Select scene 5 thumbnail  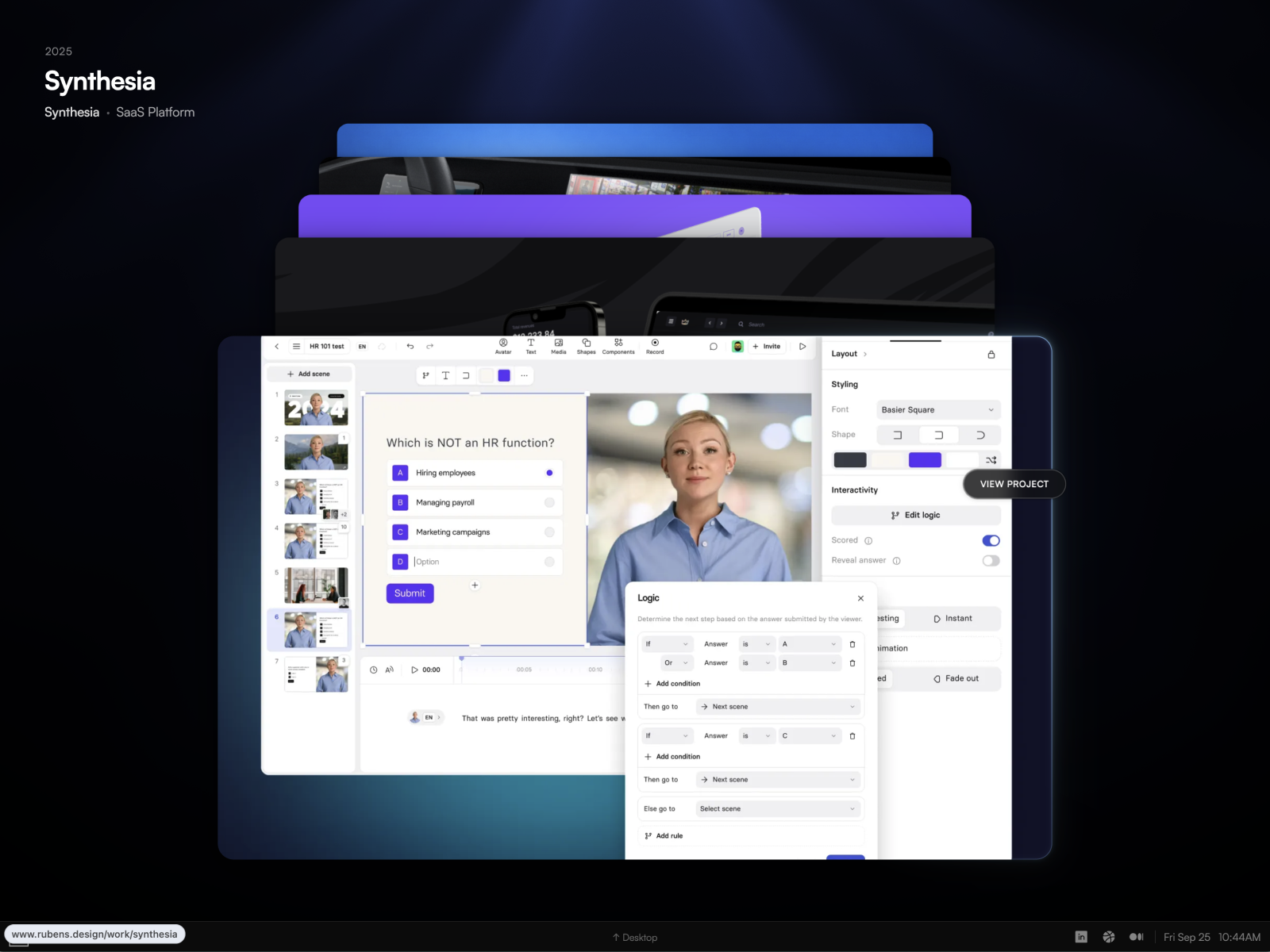tap(316, 585)
